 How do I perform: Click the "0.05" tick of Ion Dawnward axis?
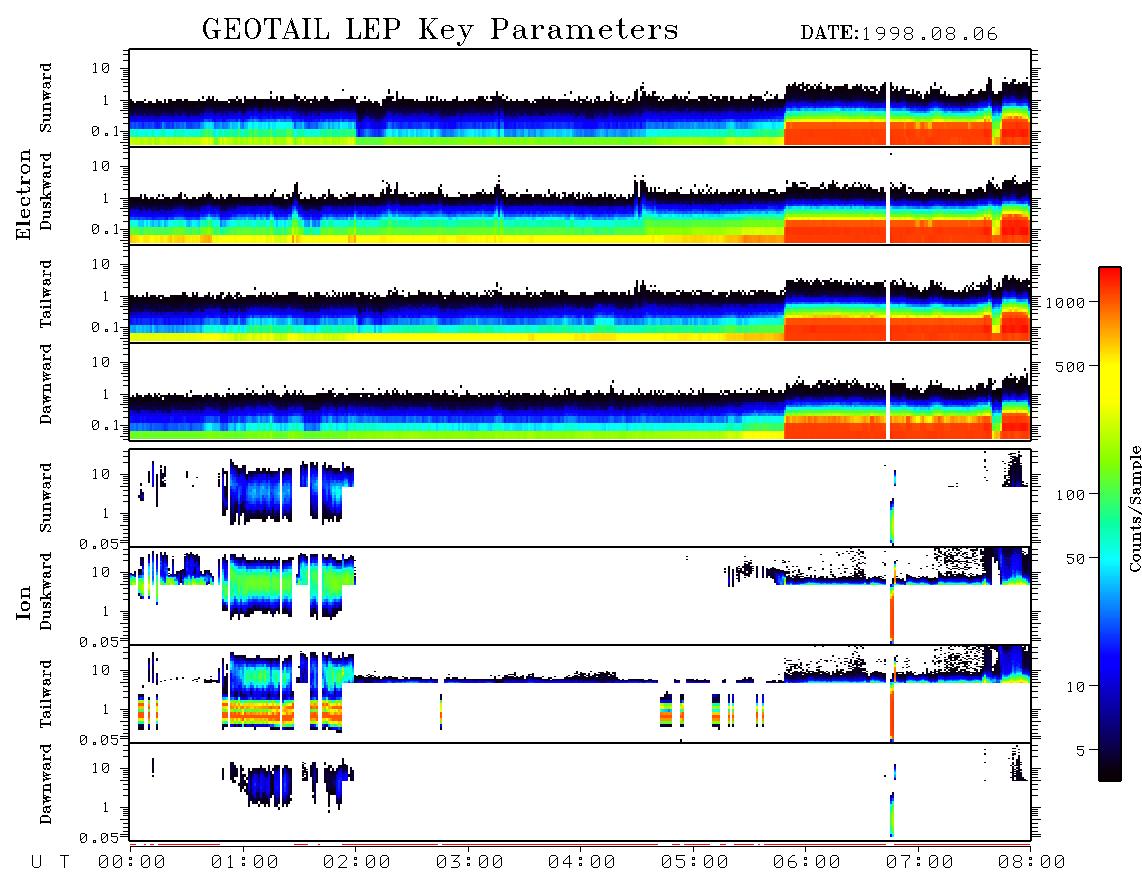click(98, 838)
